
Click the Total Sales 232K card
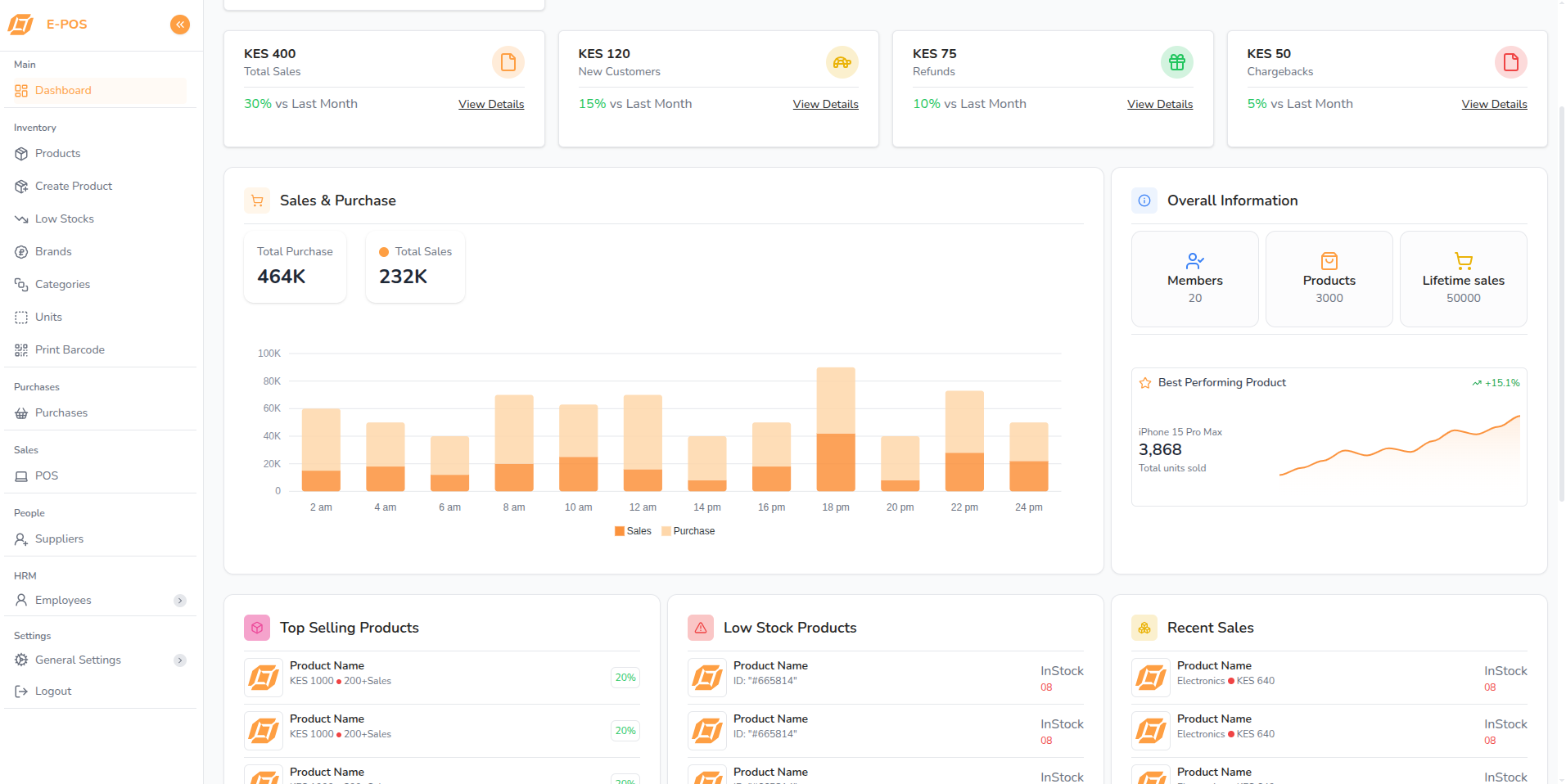coord(415,267)
